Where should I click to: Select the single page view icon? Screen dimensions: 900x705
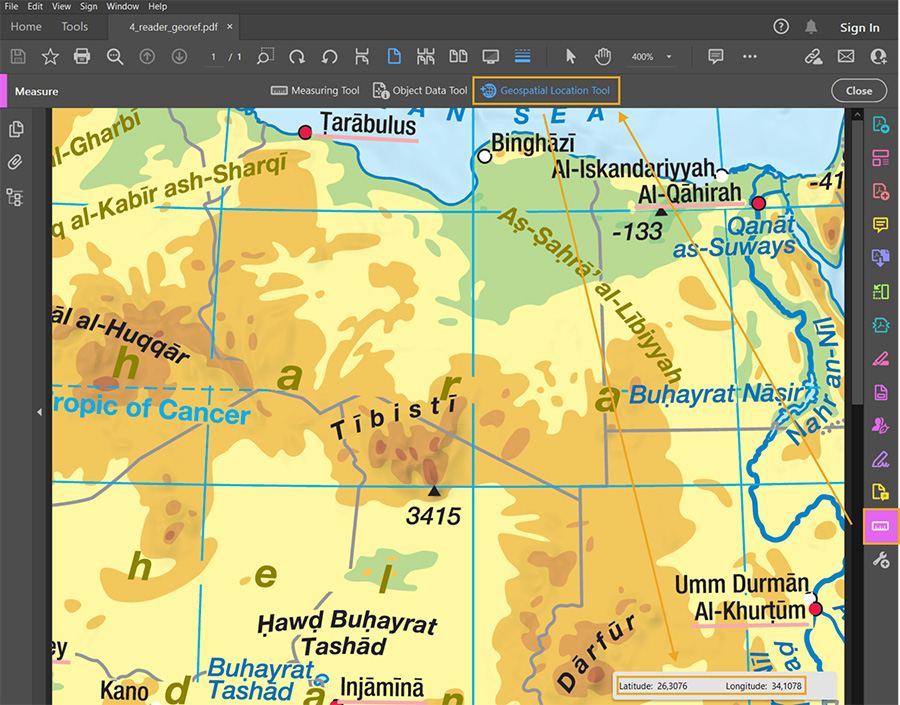coord(394,56)
